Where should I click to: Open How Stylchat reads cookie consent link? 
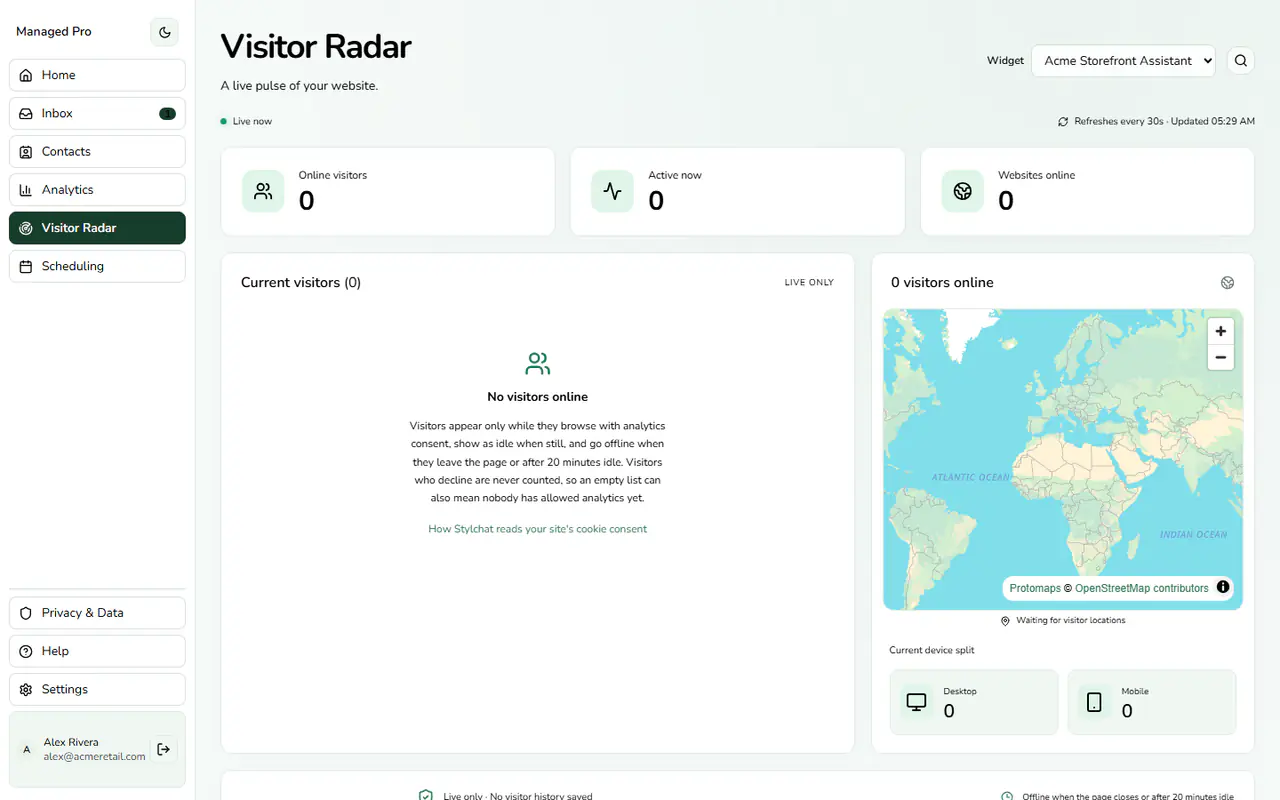[x=537, y=529]
